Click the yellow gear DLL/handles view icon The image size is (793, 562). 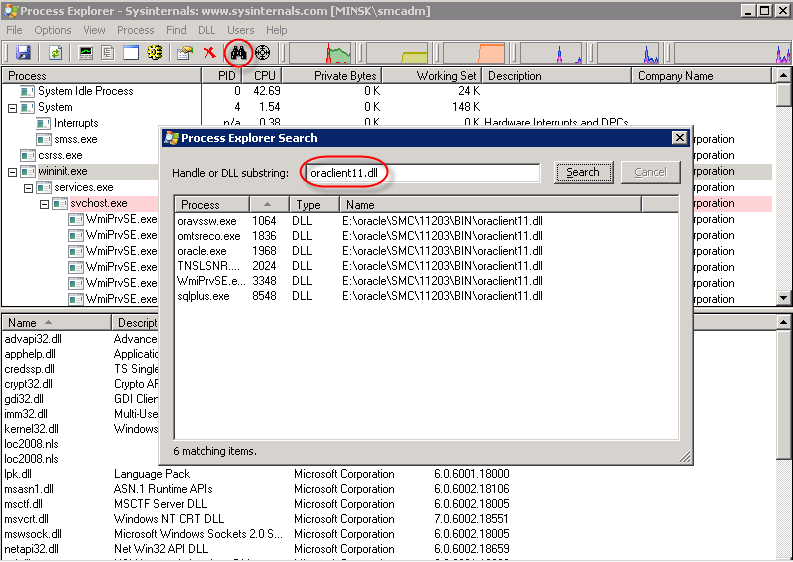(x=155, y=52)
